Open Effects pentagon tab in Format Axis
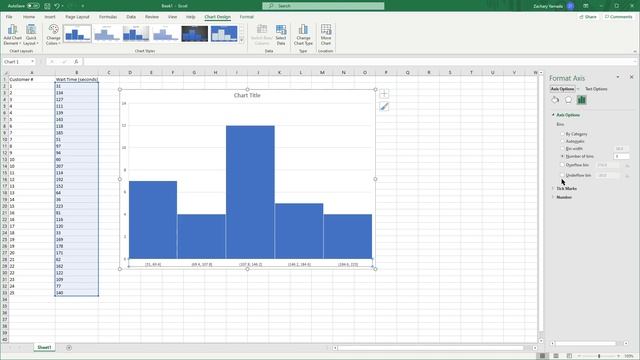 coord(568,100)
